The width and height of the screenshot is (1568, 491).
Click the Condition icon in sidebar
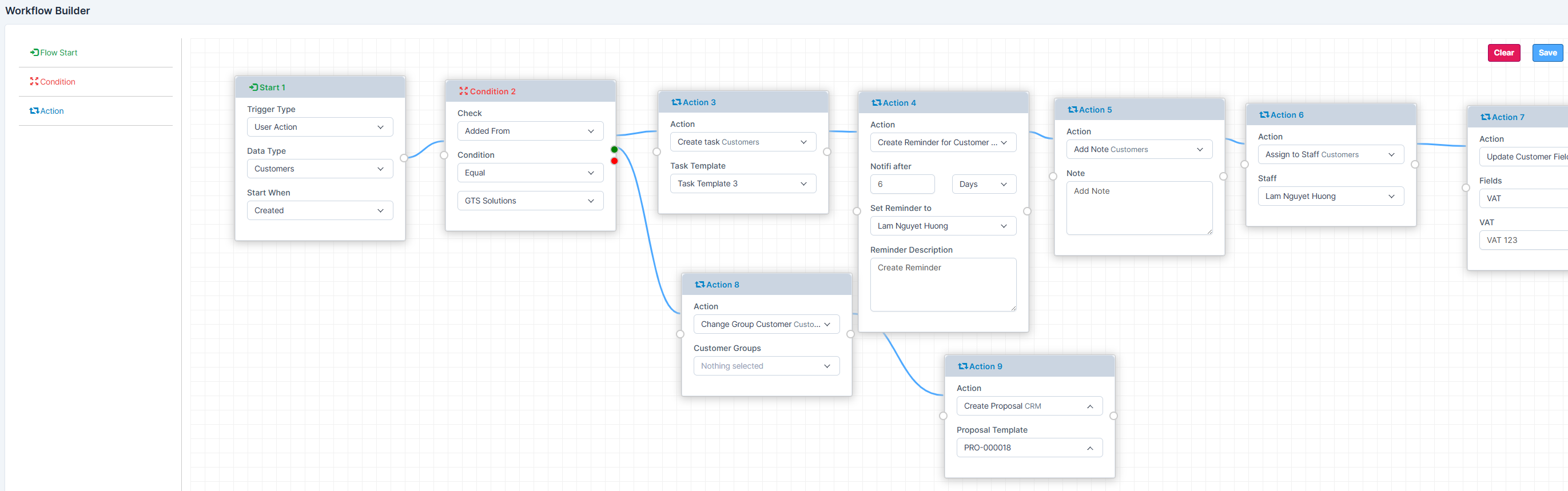pyautogui.click(x=34, y=82)
